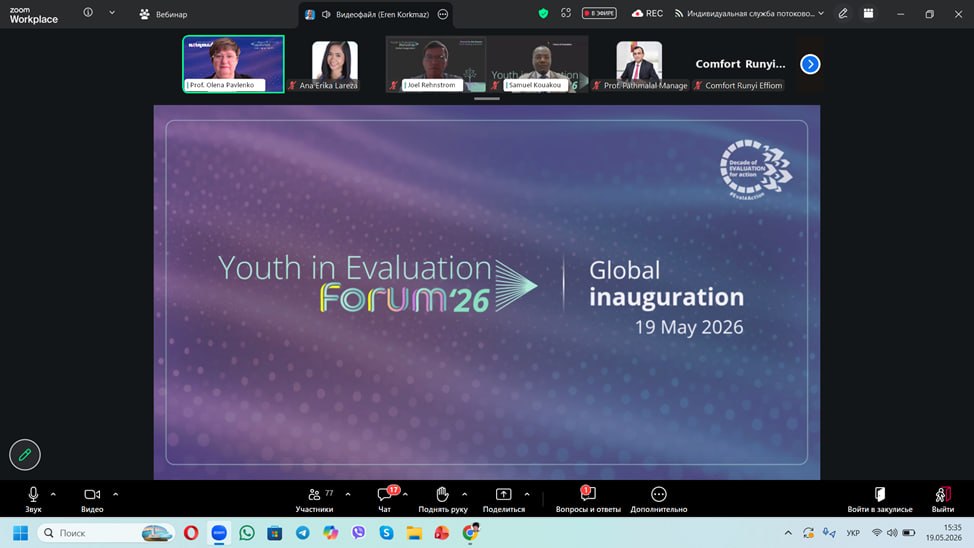974x548 pixels.
Task: Click the В ЭФИРЕ live indicator
Action: pyautogui.click(x=599, y=13)
